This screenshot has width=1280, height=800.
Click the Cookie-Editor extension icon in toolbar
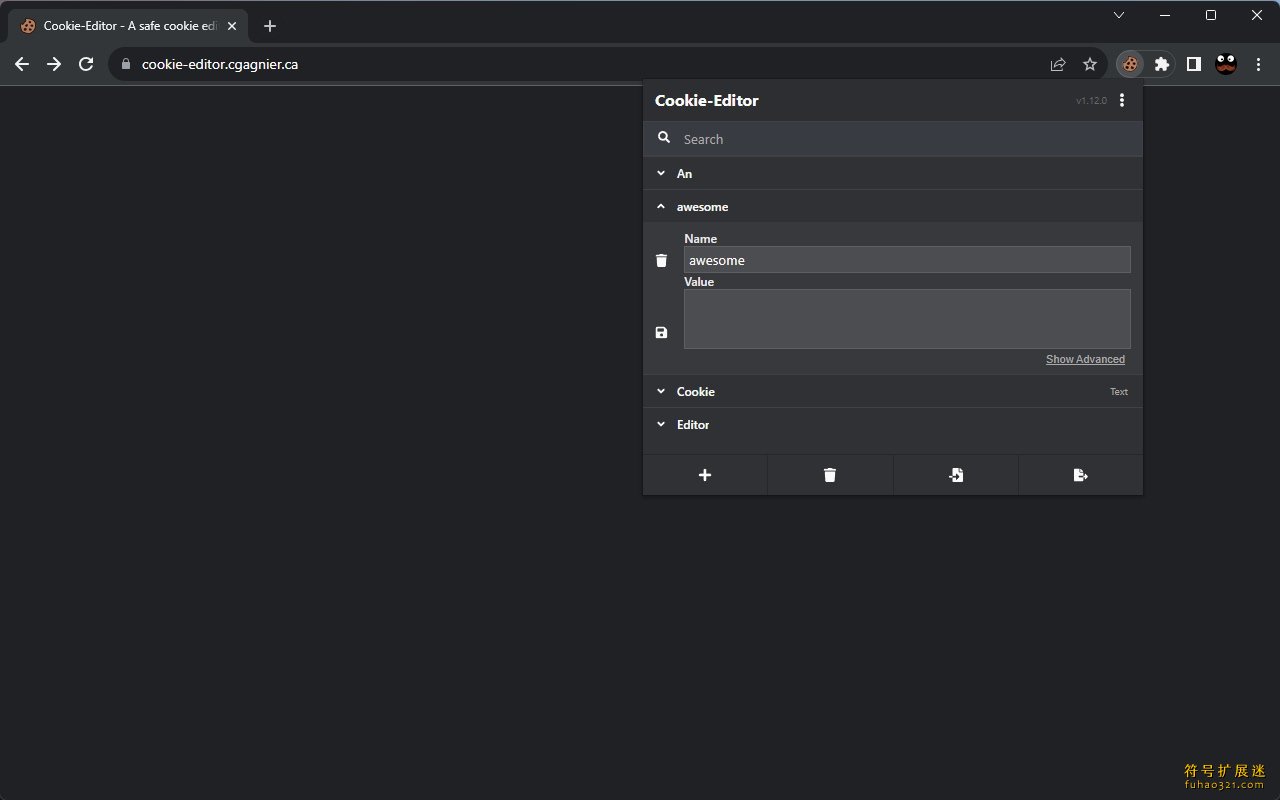[1129, 64]
